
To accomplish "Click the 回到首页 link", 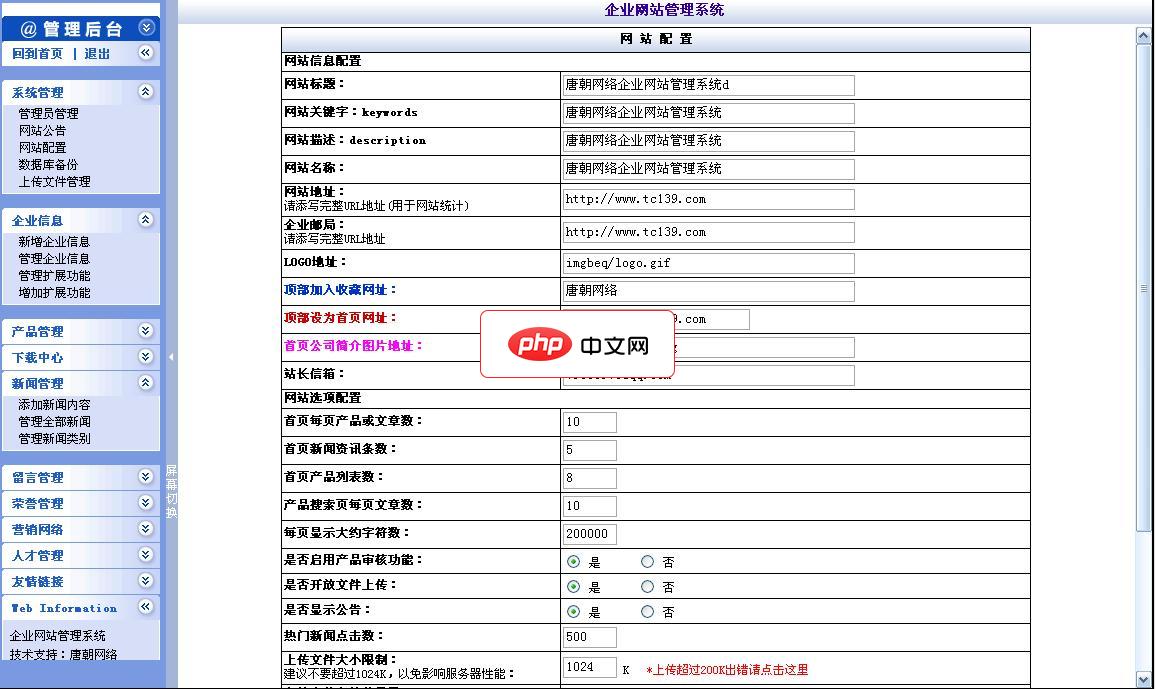I will click(x=37, y=54).
